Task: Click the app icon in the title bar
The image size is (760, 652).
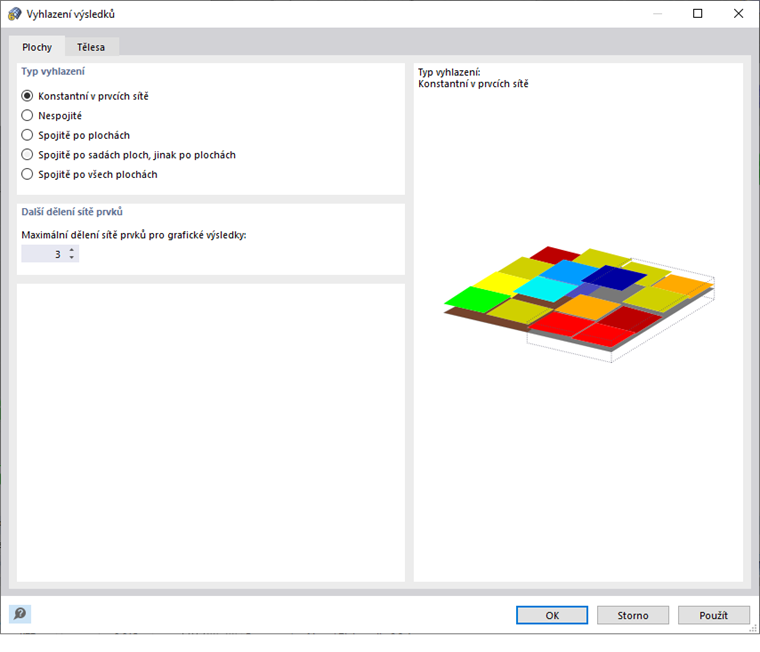Action: (x=15, y=14)
